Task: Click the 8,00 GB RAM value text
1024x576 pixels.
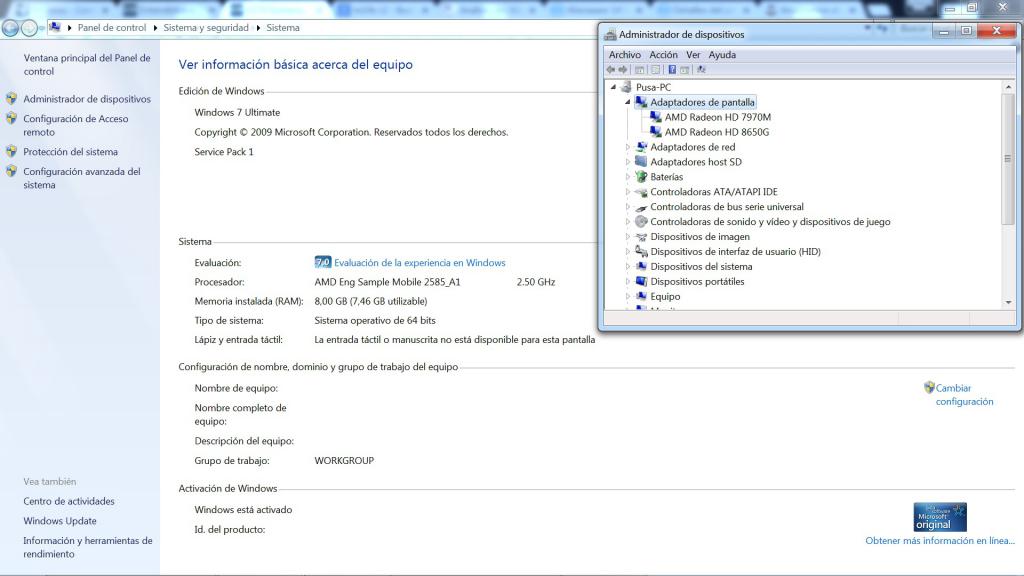Action: (370, 301)
